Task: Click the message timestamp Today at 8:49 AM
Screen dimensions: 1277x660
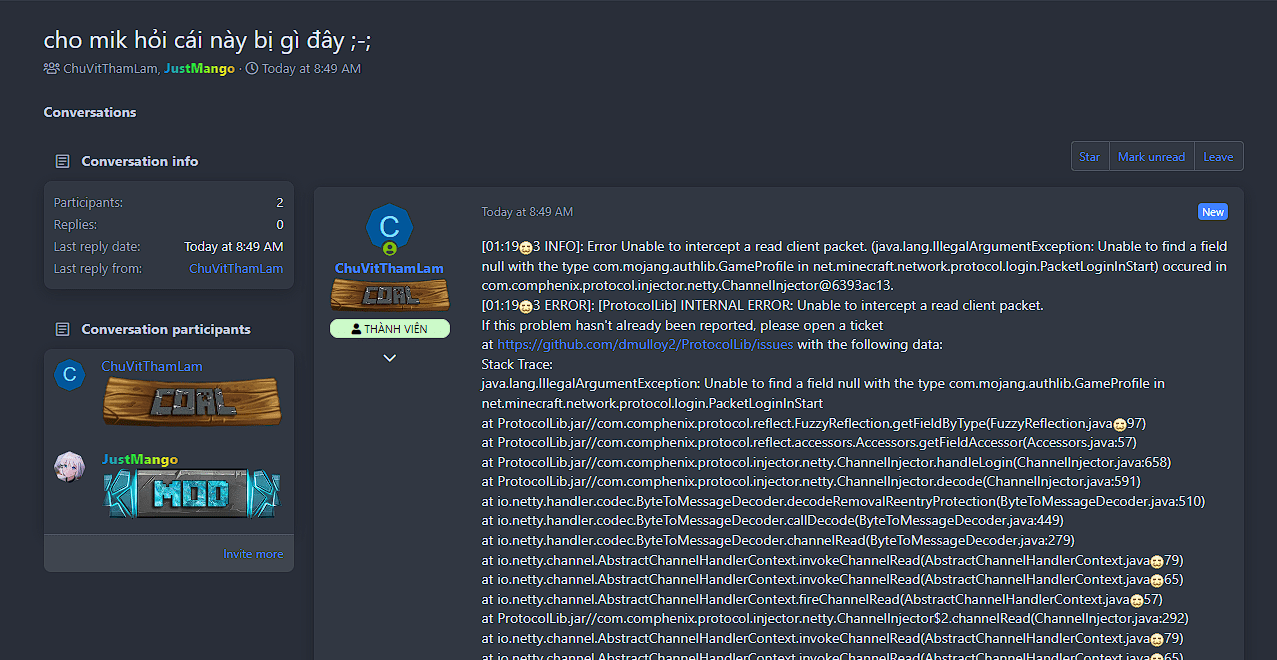Action: click(x=527, y=212)
